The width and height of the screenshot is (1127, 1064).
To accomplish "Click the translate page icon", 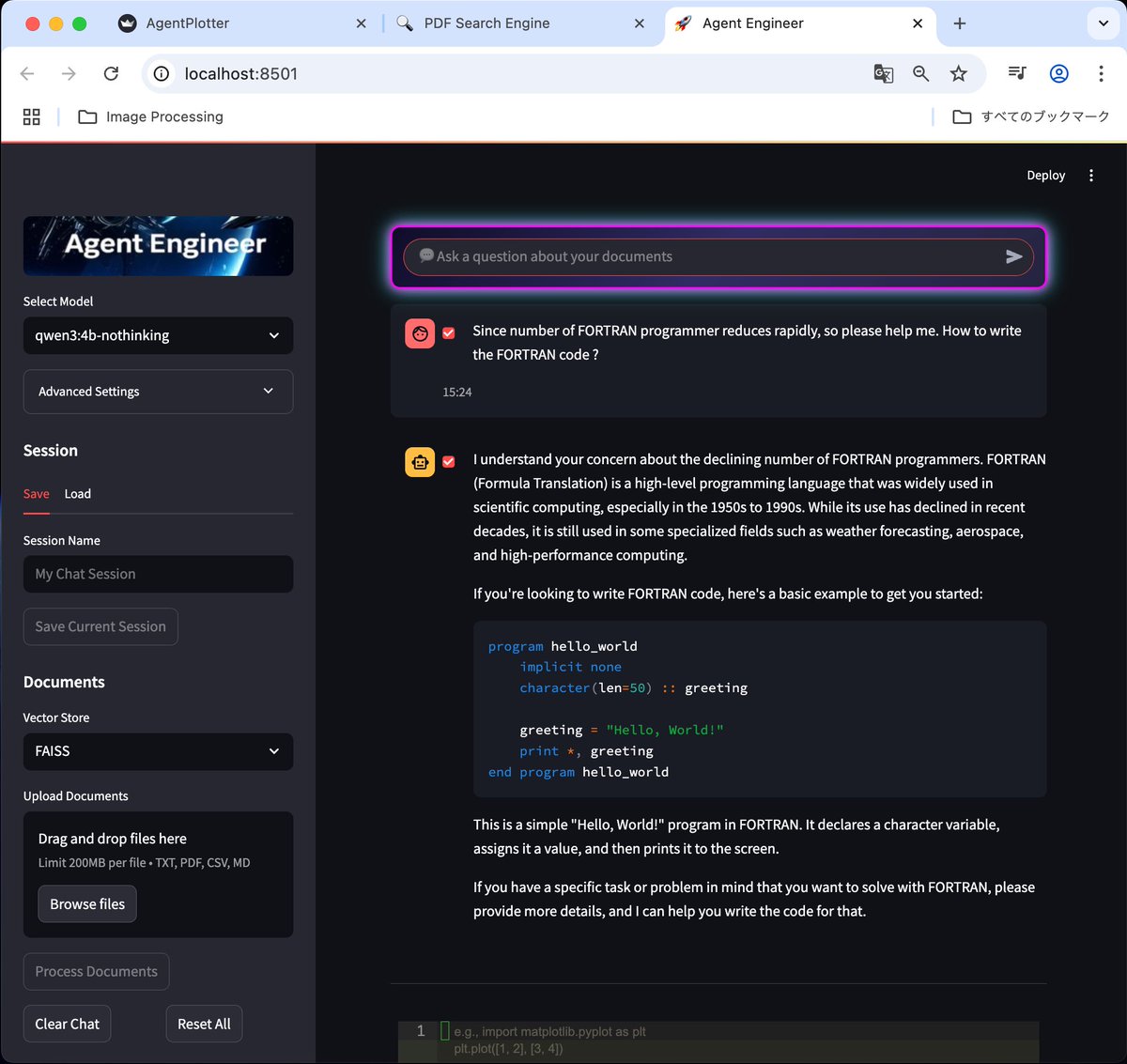I will [x=883, y=73].
